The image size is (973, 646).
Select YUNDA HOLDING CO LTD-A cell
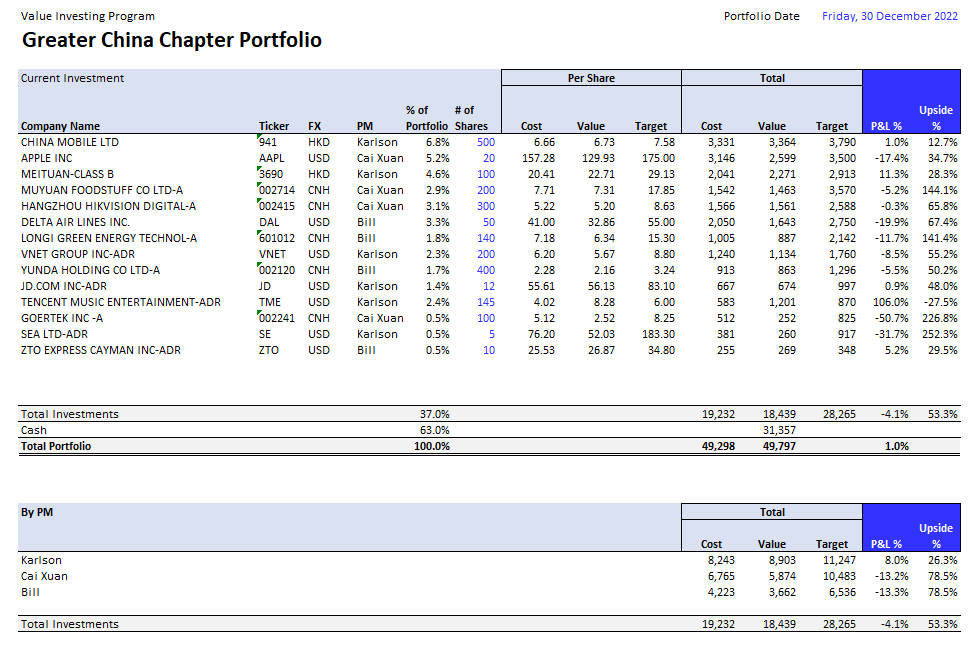point(90,271)
